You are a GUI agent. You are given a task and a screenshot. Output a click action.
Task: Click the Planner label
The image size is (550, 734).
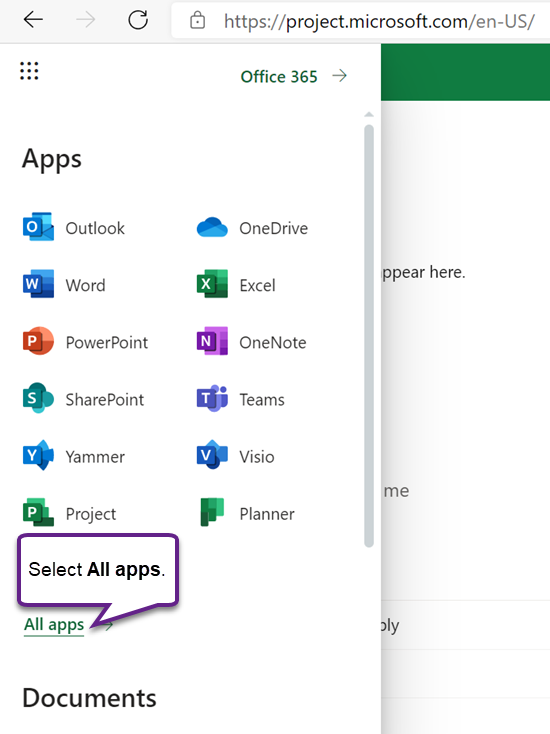coord(267,514)
